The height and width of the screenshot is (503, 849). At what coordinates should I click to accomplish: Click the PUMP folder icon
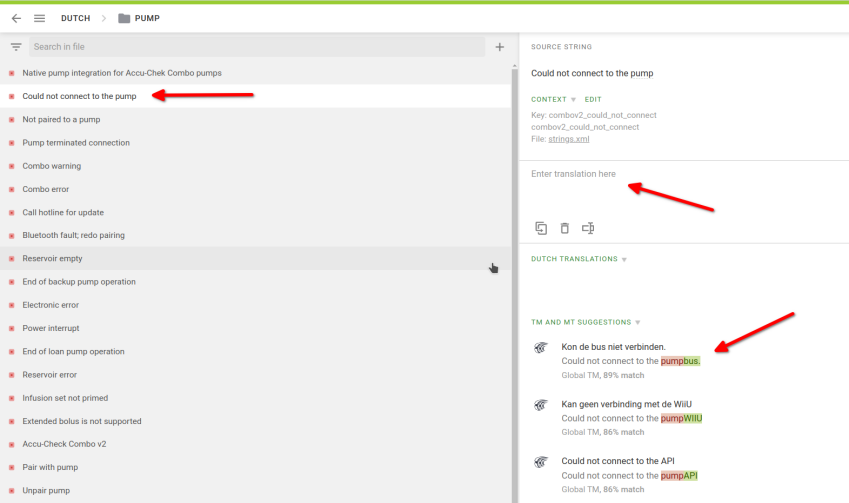tap(124, 18)
